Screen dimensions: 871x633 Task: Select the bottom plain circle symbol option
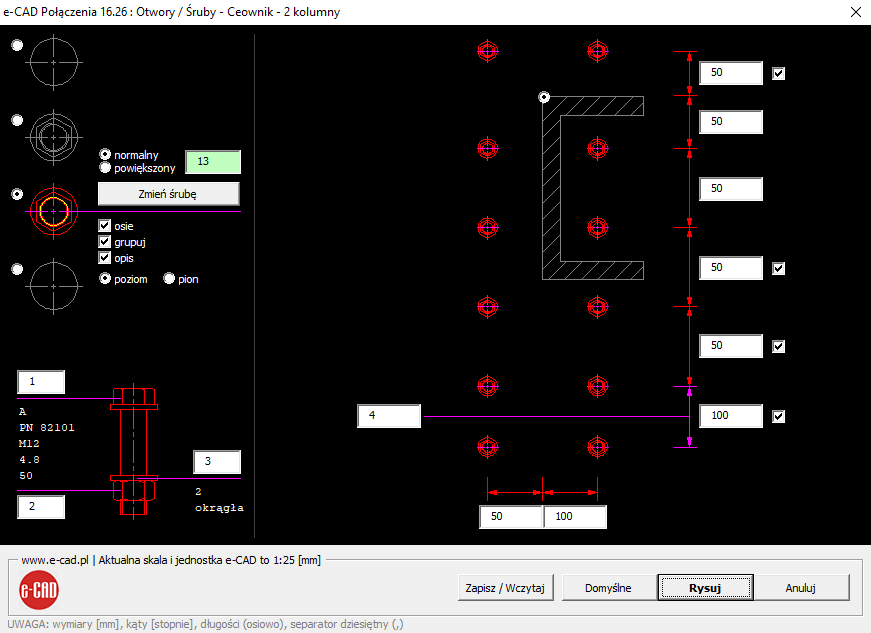pos(17,269)
